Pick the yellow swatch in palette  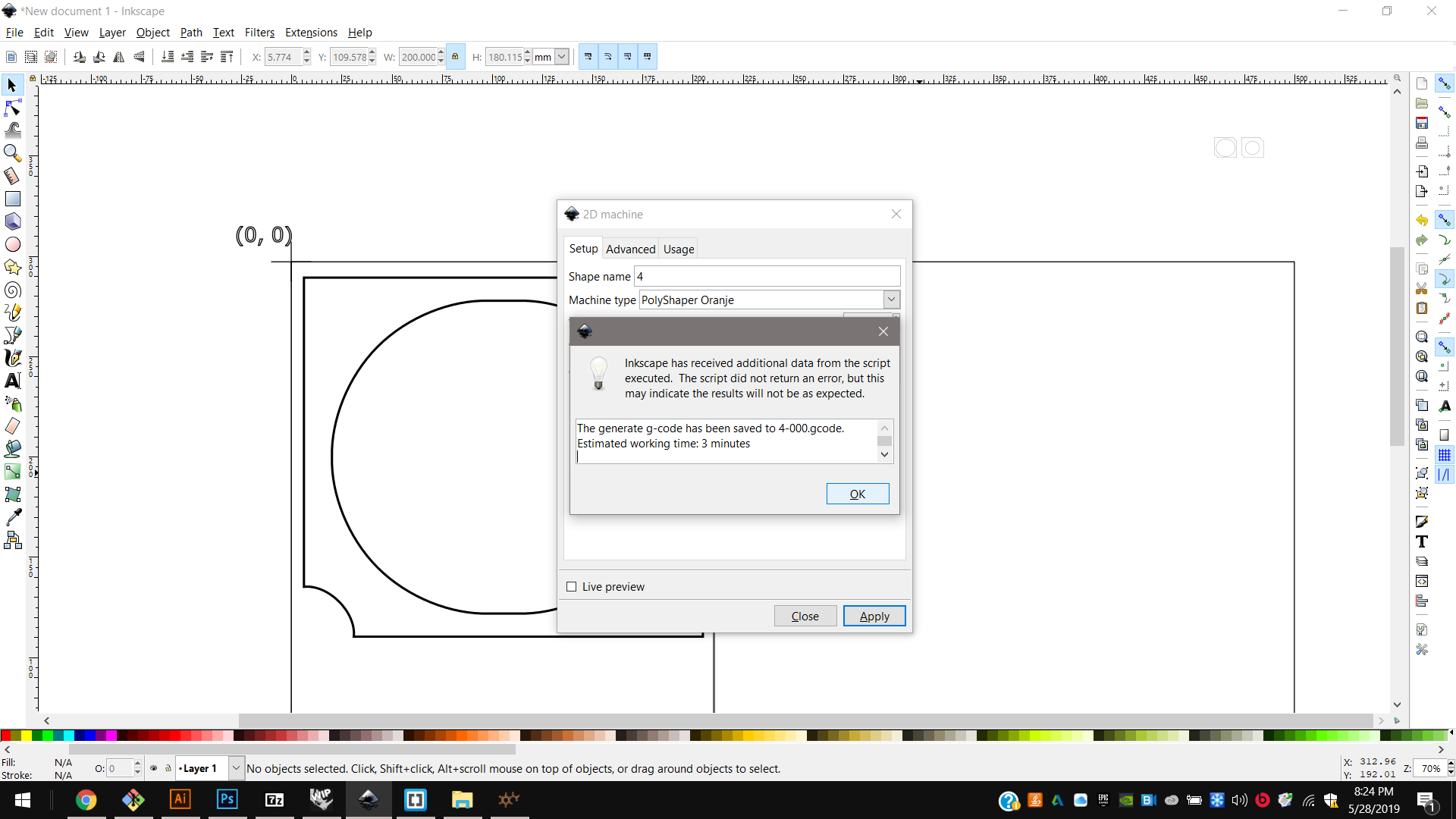[26, 735]
